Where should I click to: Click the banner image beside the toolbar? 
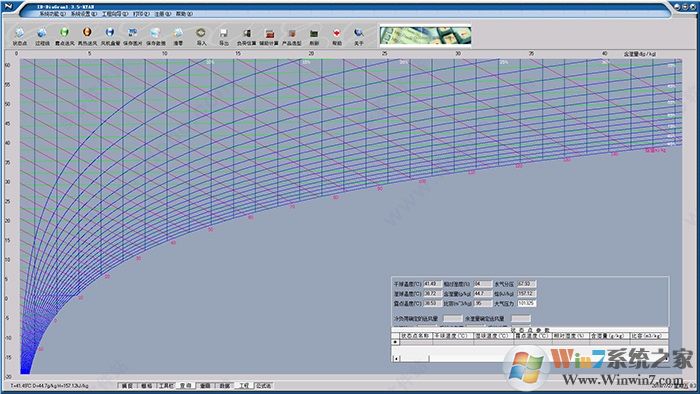point(425,36)
